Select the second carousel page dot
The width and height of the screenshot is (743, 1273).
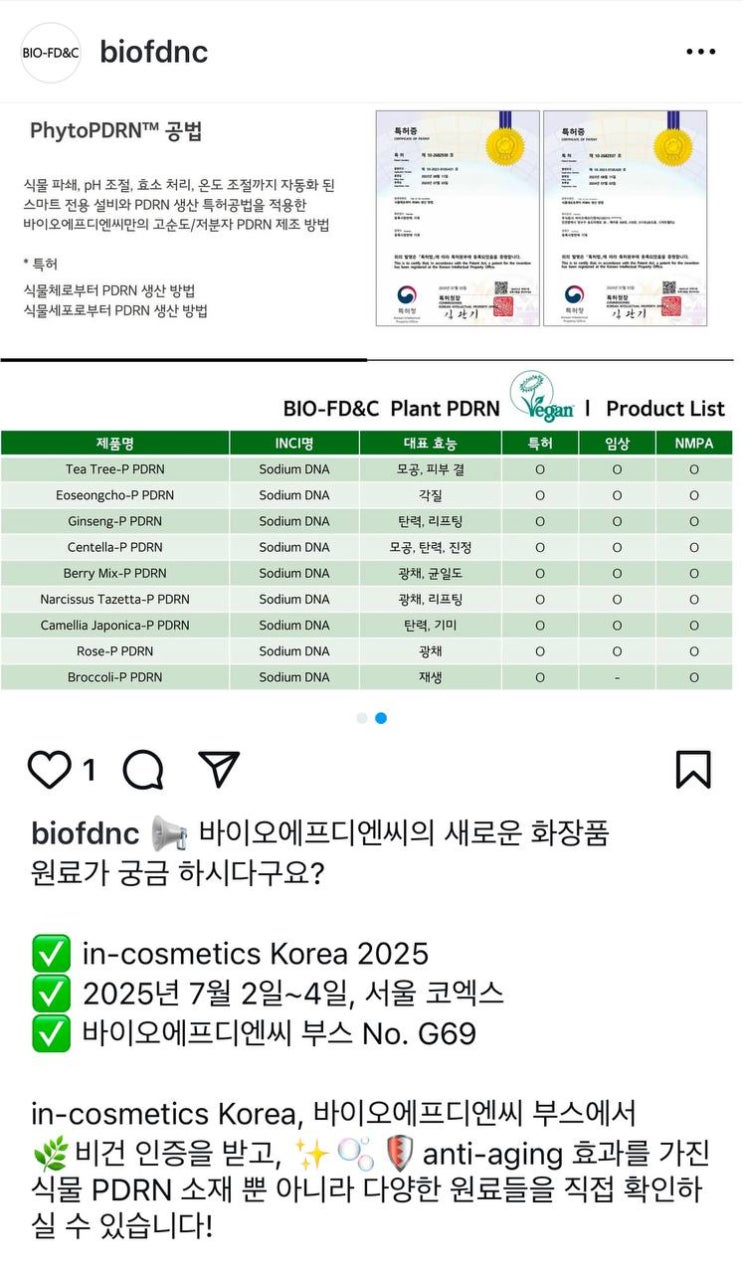381,718
